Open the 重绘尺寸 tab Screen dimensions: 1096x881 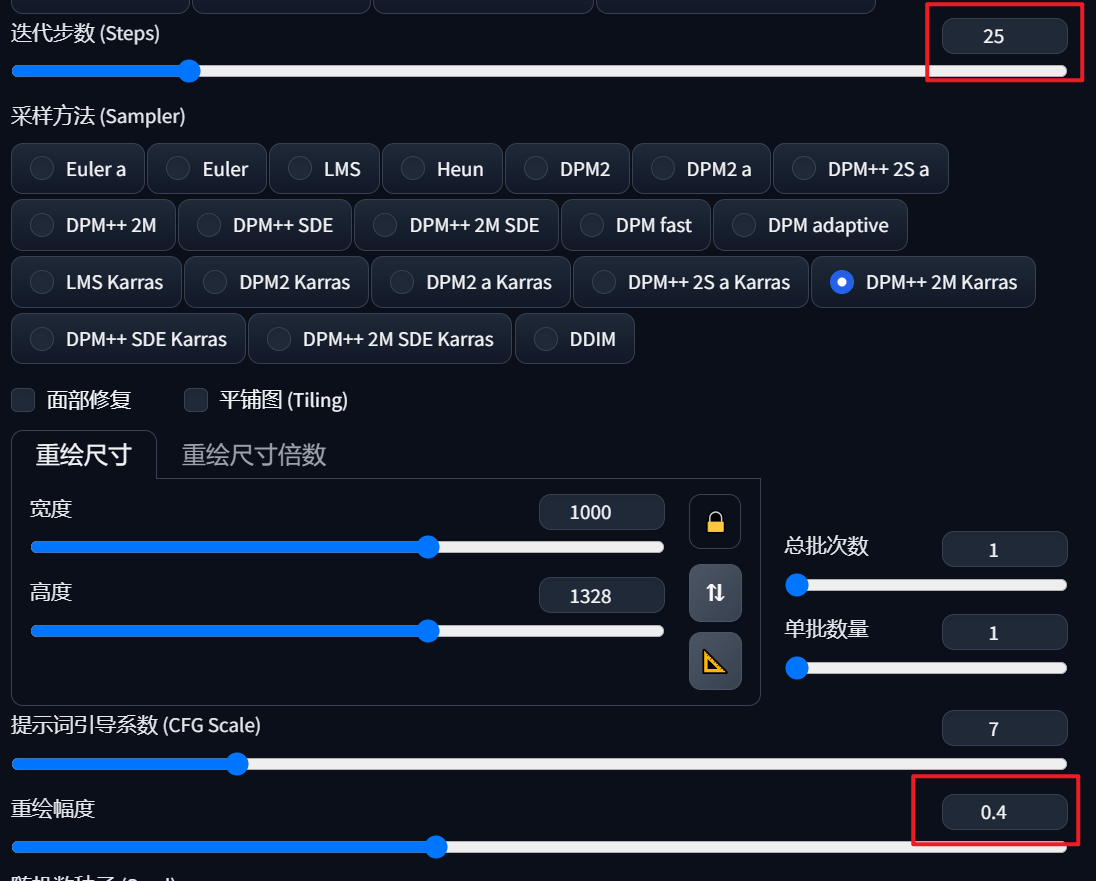(x=84, y=454)
